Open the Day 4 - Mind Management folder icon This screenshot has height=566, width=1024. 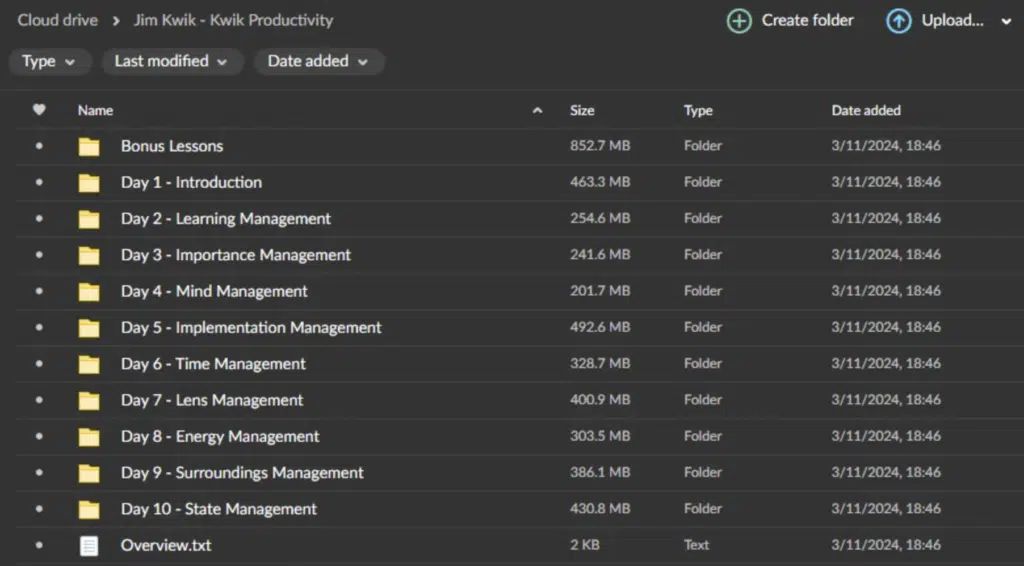coord(89,292)
